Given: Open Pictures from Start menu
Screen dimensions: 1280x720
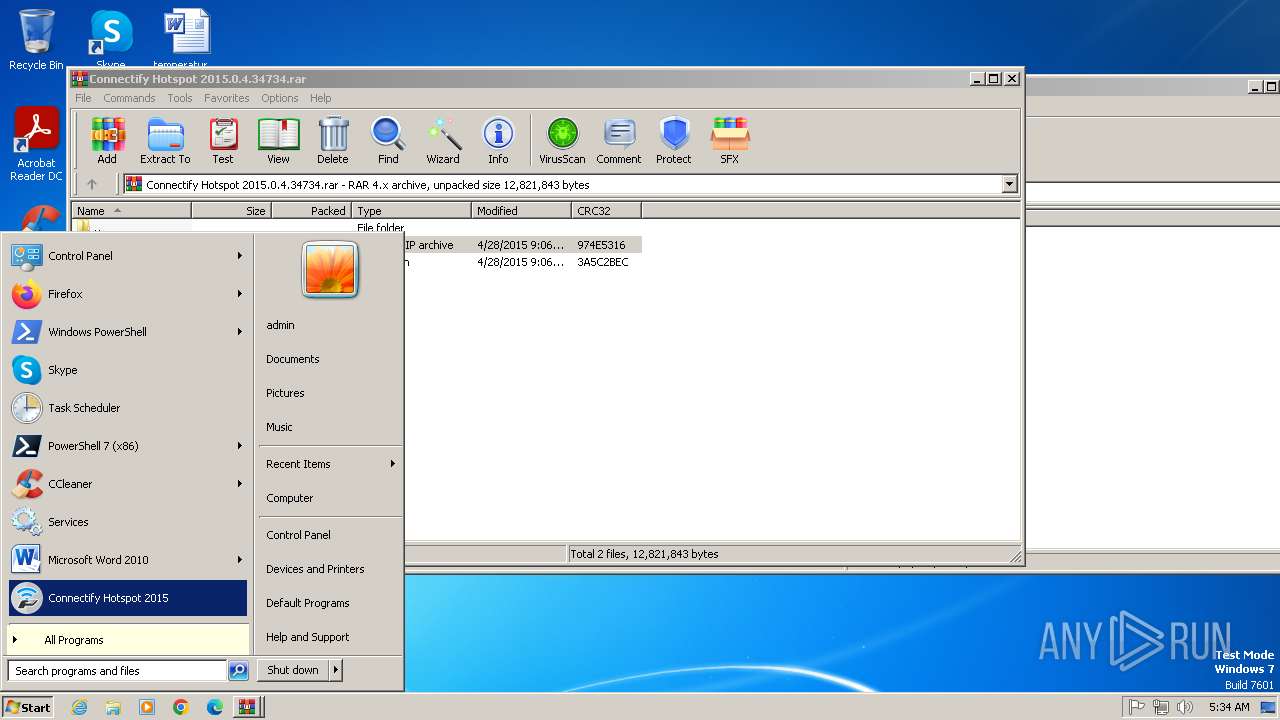Looking at the screenshot, I should (285, 393).
